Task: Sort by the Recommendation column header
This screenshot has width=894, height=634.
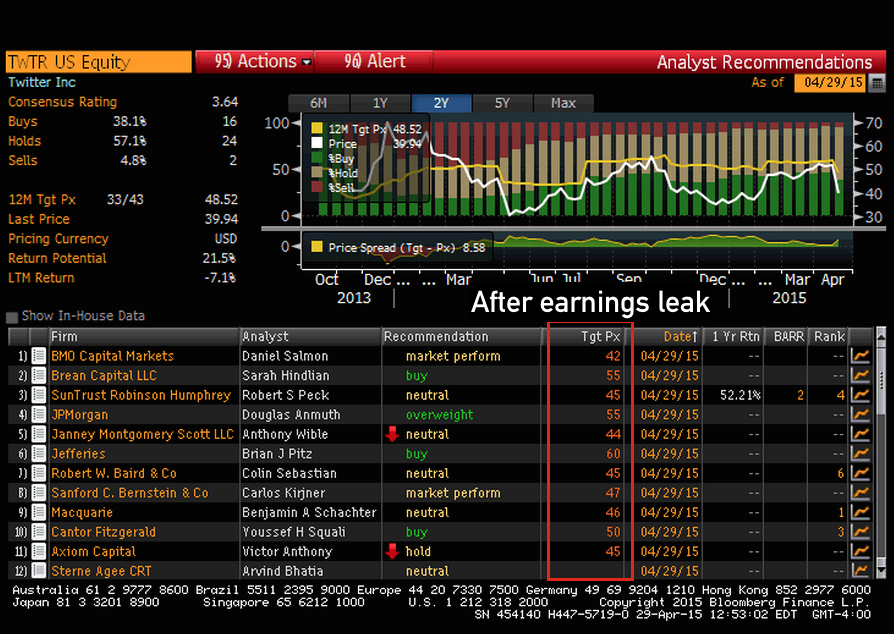Action: [462, 336]
